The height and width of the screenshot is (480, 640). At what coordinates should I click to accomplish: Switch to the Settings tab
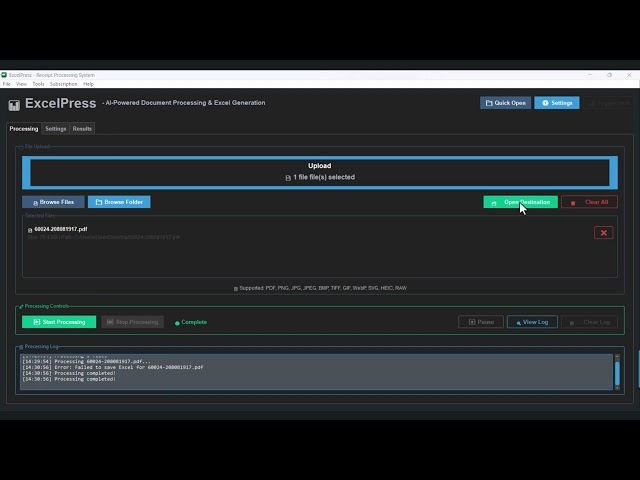(56, 129)
